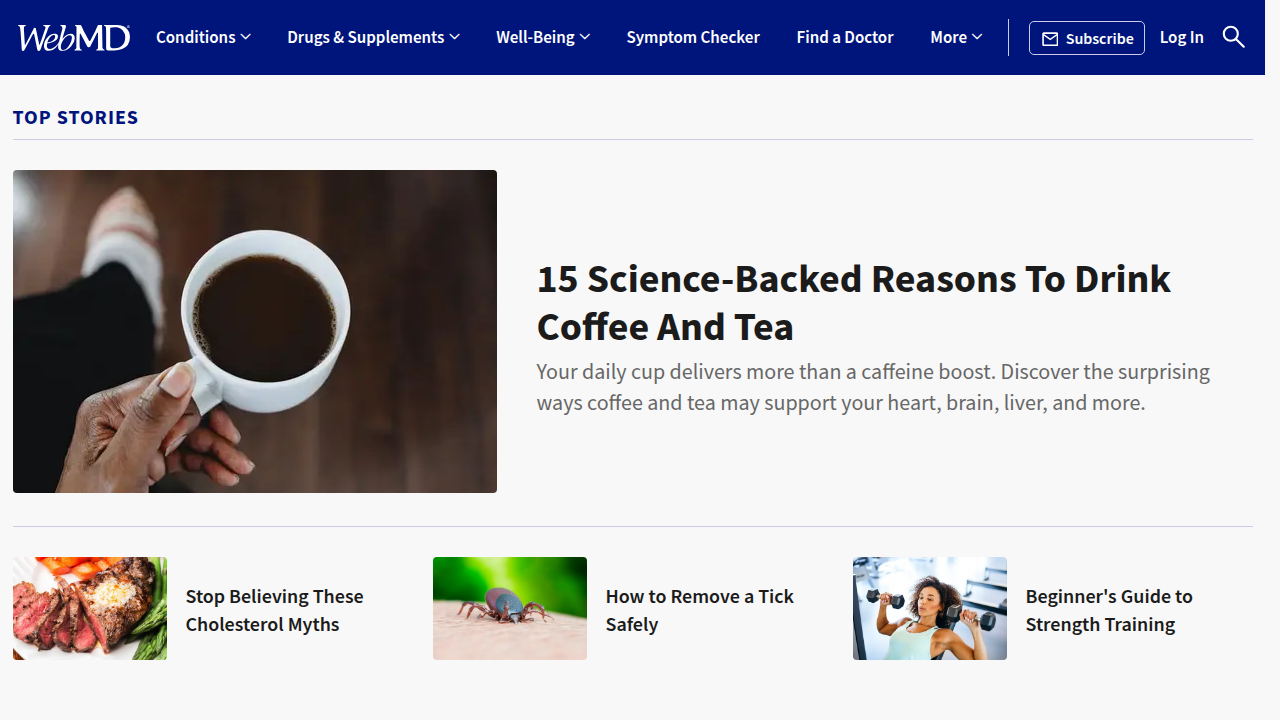Viewport: 1280px width, 720px height.
Task: Open the search magnifier icon
Action: 1234,37
